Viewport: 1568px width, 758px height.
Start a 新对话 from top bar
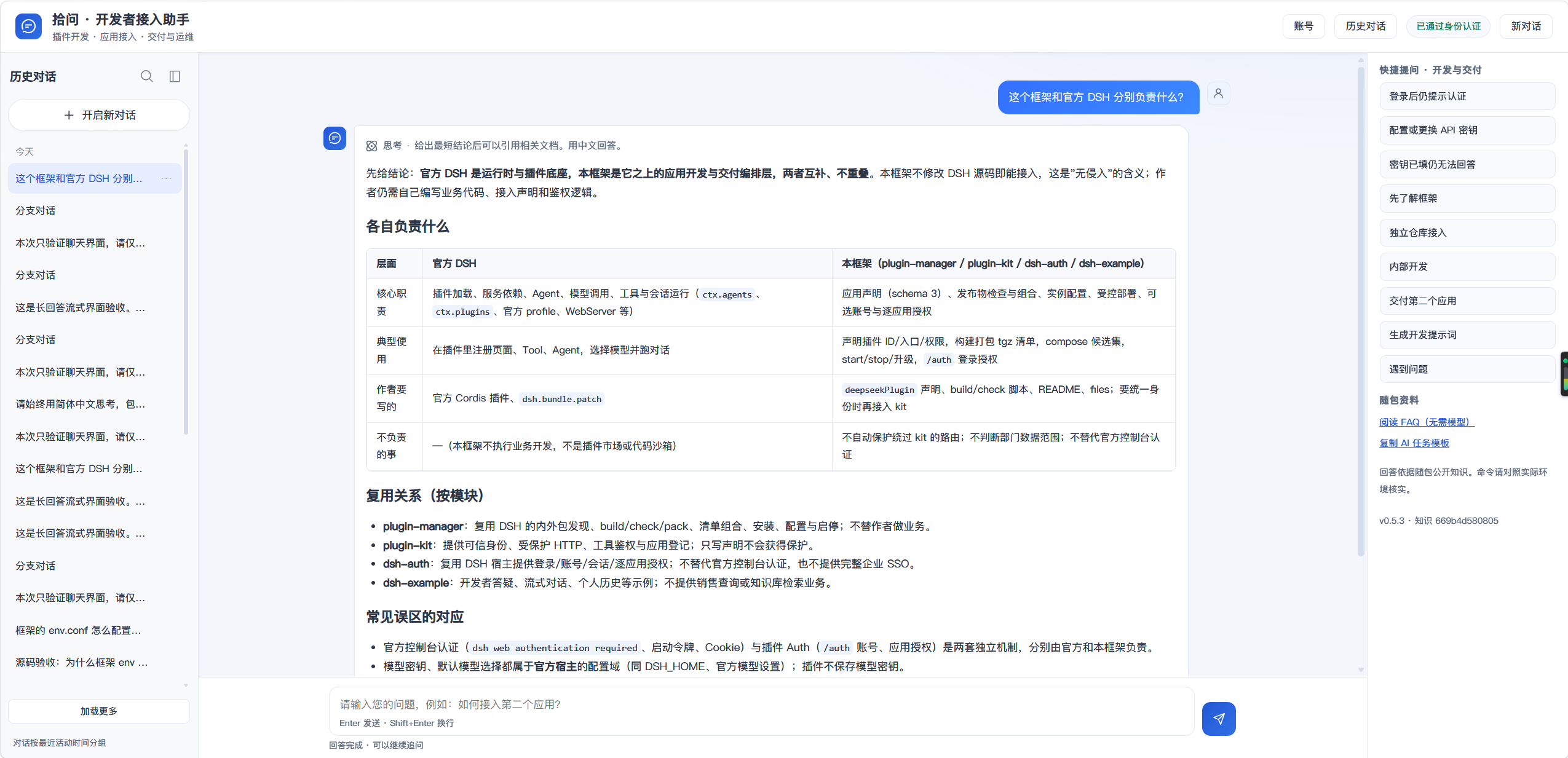1526,26
